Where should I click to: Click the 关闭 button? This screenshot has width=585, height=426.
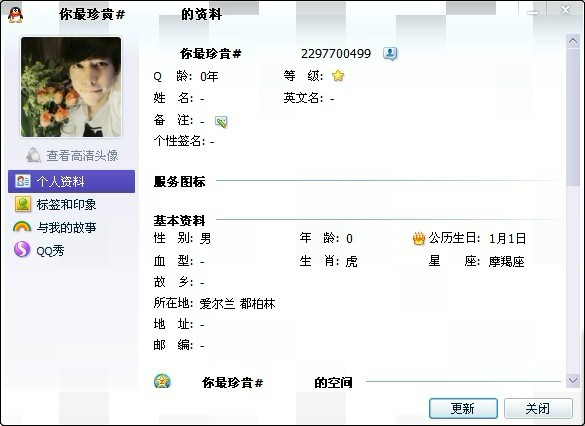(538, 408)
